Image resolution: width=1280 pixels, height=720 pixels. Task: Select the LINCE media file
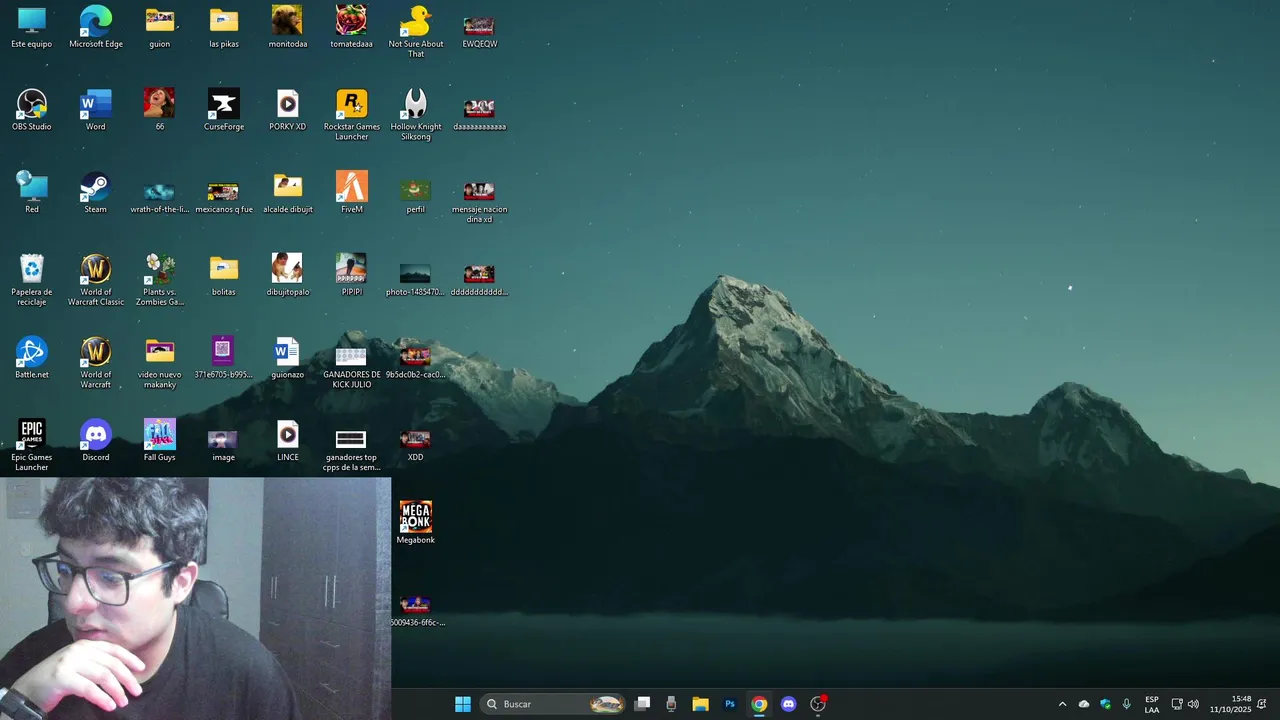(287, 440)
